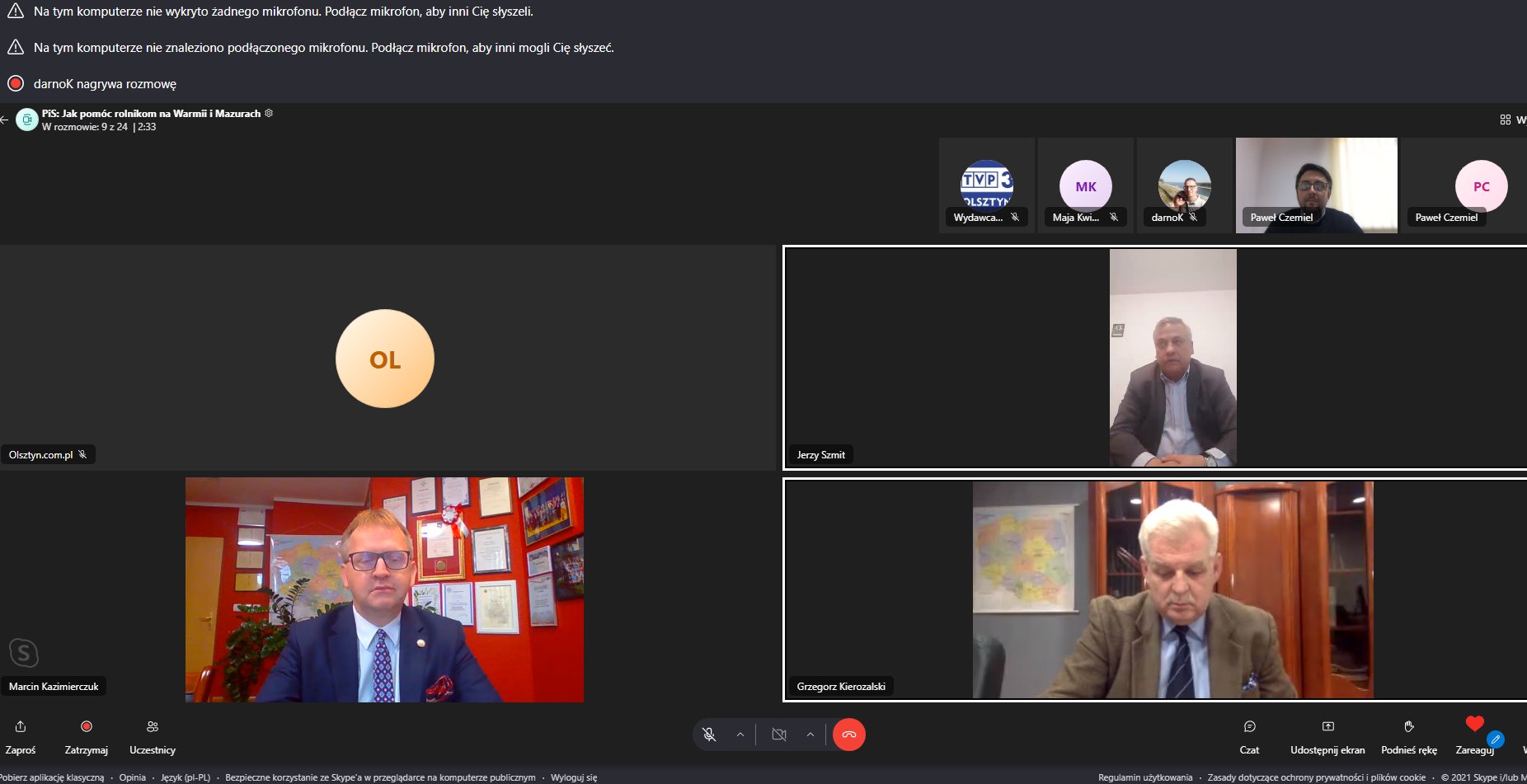
Task: Click the Zaproś share icon
Action: (x=21, y=726)
